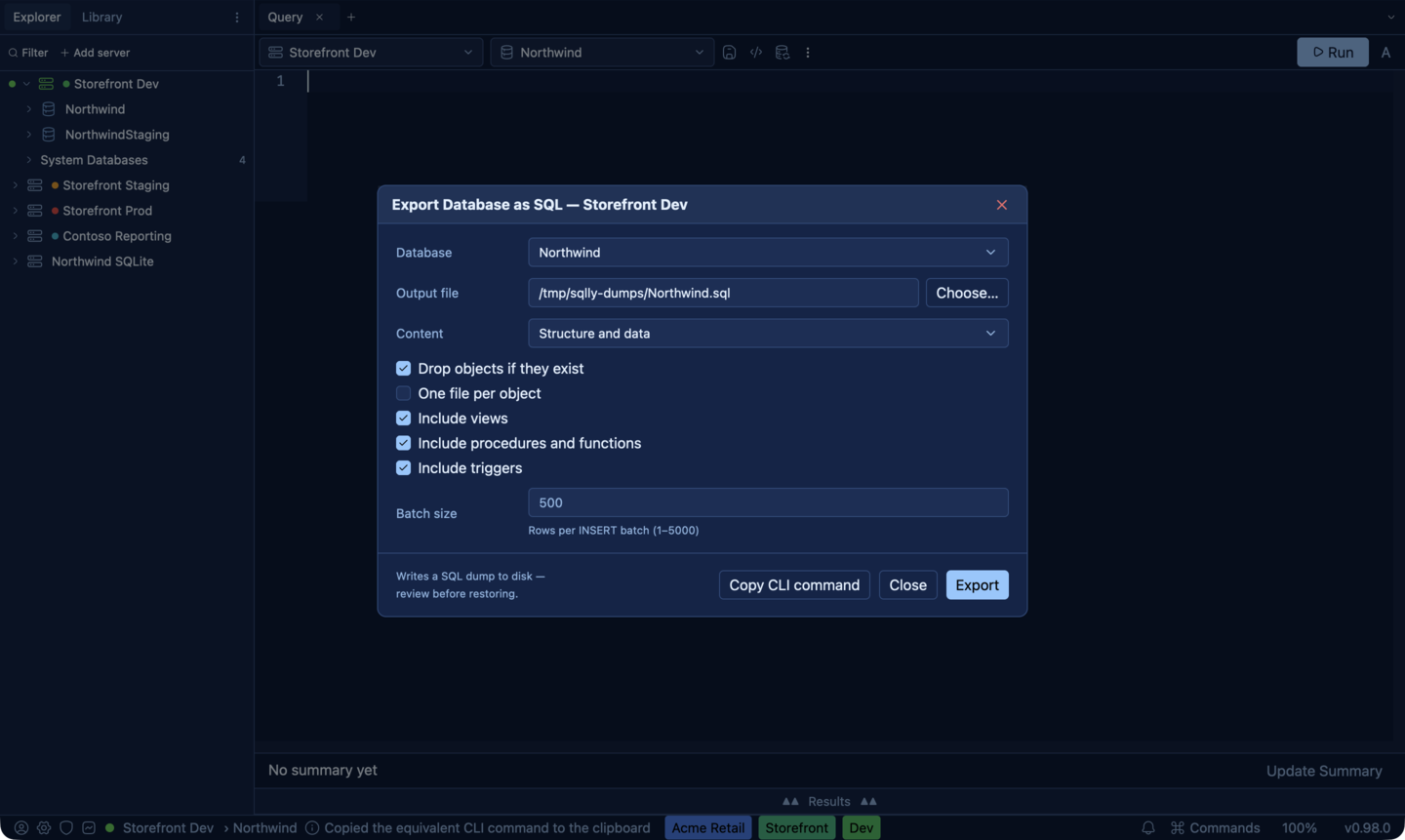Click the account icon in the status bar
Viewport: 1405px width, 840px height.
[x=20, y=827]
